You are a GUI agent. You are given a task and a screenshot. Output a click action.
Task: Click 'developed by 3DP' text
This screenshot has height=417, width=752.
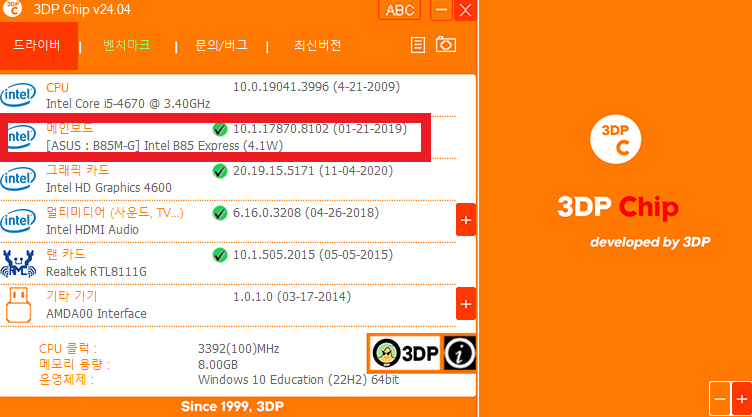tap(650, 242)
